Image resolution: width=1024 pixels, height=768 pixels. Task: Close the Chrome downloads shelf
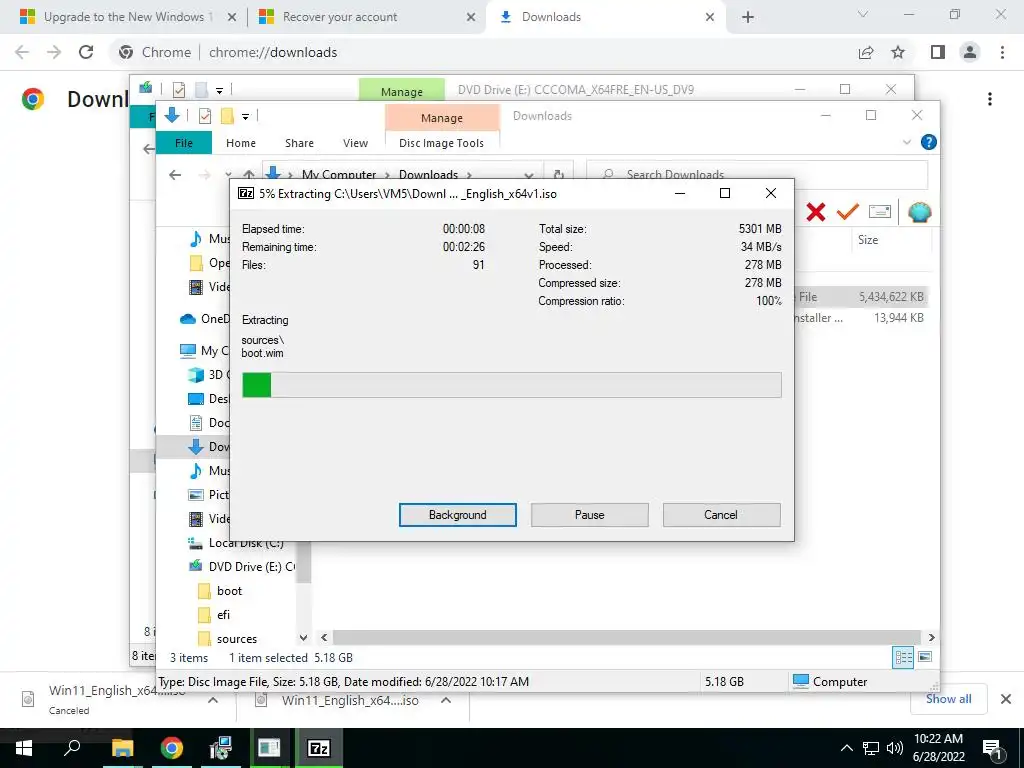point(1006,699)
